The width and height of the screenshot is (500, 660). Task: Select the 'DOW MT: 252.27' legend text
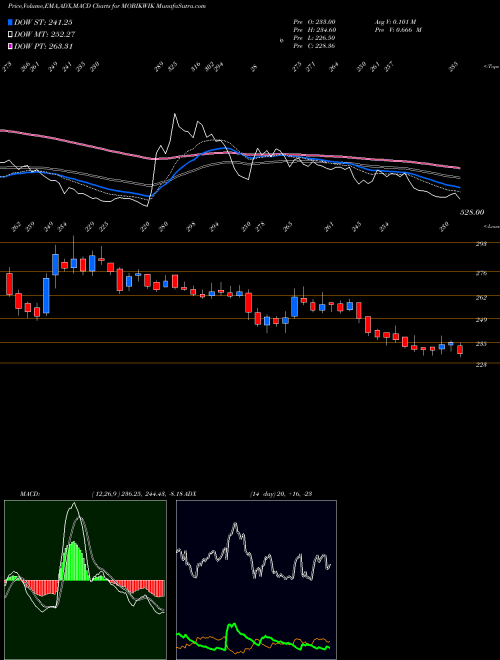click(x=45, y=34)
